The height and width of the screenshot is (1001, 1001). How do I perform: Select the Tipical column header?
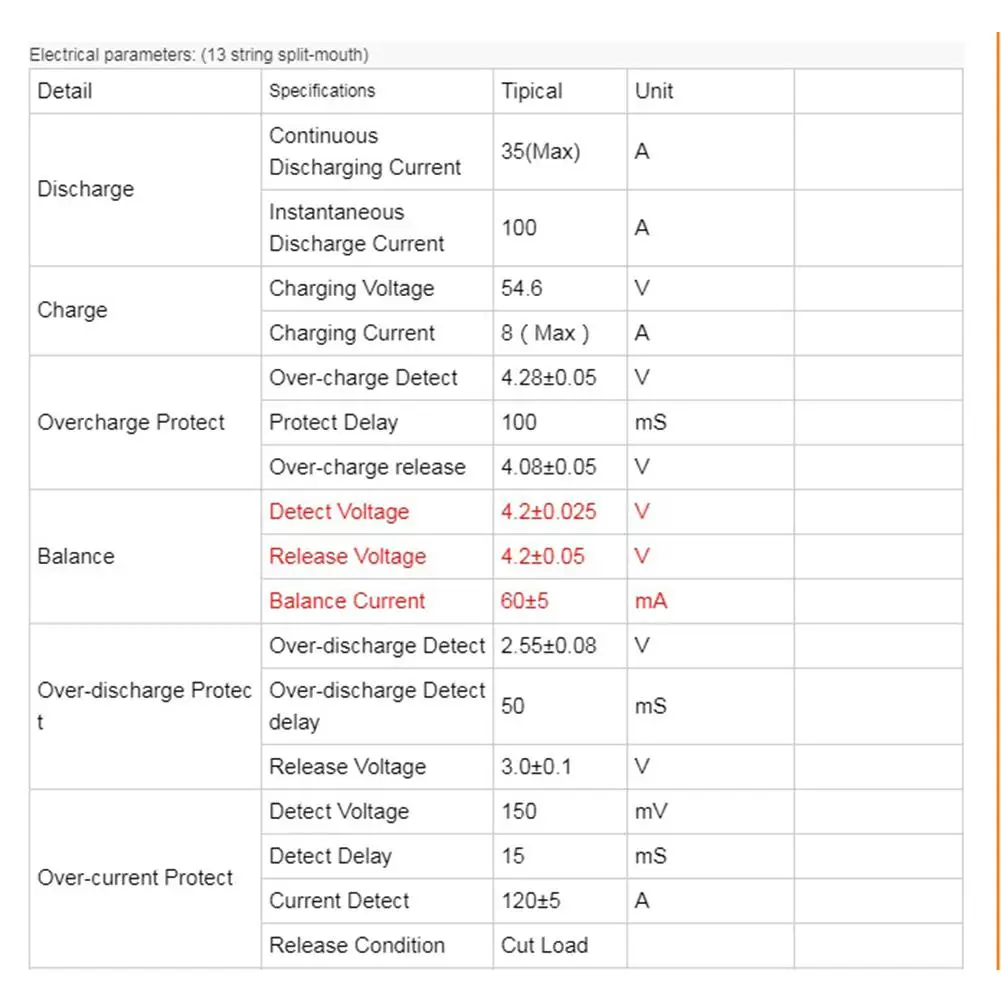point(560,91)
